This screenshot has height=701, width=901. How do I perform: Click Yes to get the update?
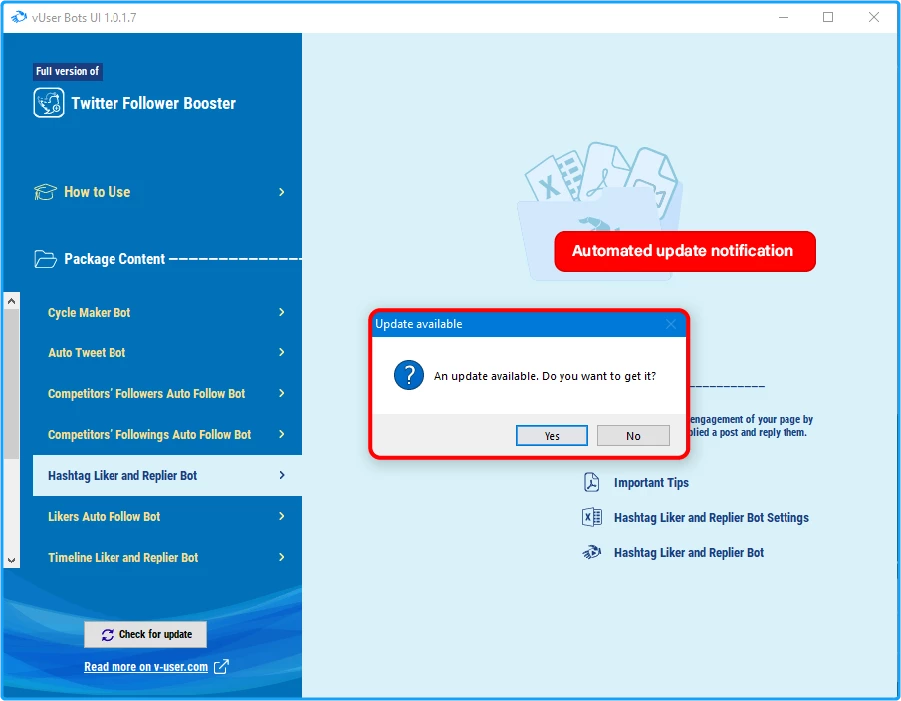pyautogui.click(x=552, y=436)
